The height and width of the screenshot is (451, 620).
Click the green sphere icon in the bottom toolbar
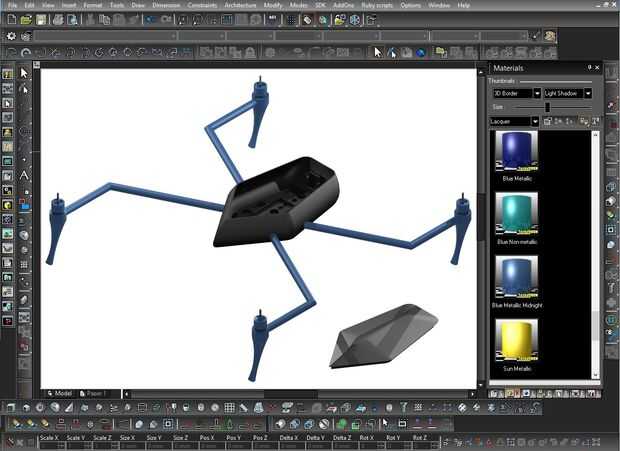pyautogui.click(x=342, y=424)
